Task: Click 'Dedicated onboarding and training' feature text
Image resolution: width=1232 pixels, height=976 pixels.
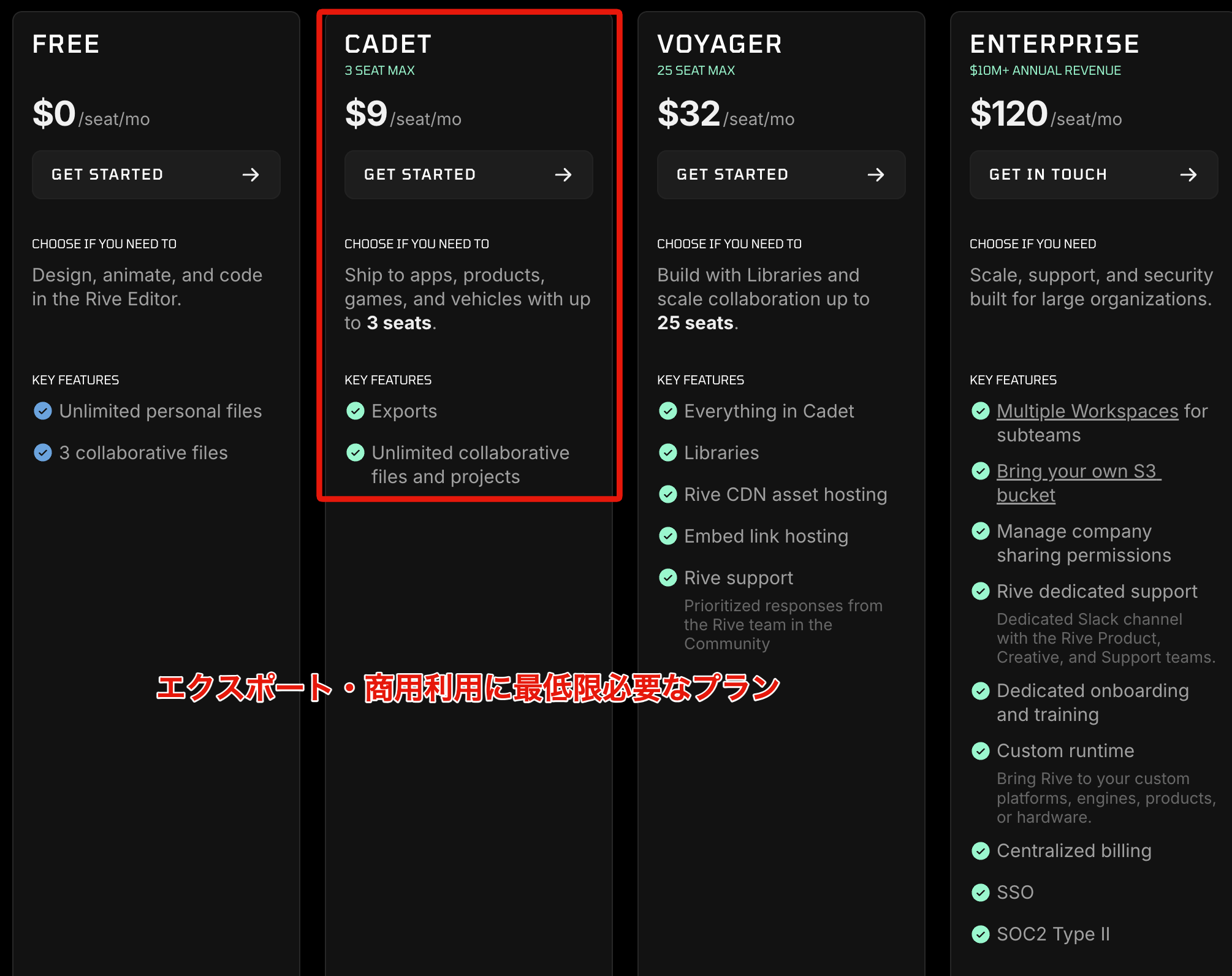Action: click(1093, 703)
